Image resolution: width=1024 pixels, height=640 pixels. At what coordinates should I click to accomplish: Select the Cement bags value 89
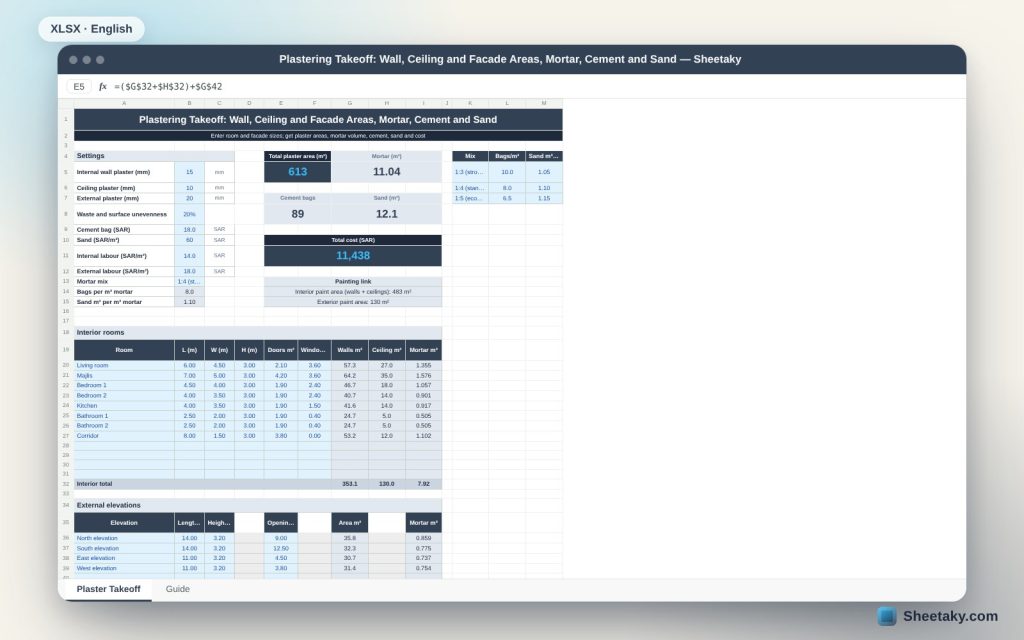pyautogui.click(x=297, y=214)
